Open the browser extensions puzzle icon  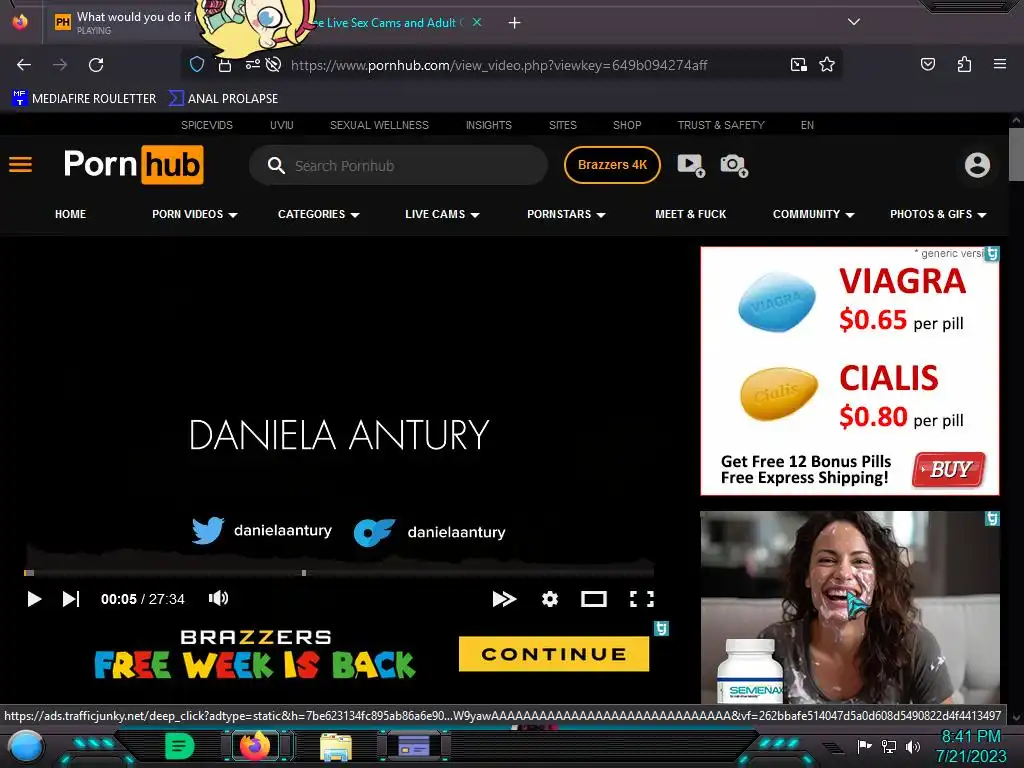coord(964,64)
